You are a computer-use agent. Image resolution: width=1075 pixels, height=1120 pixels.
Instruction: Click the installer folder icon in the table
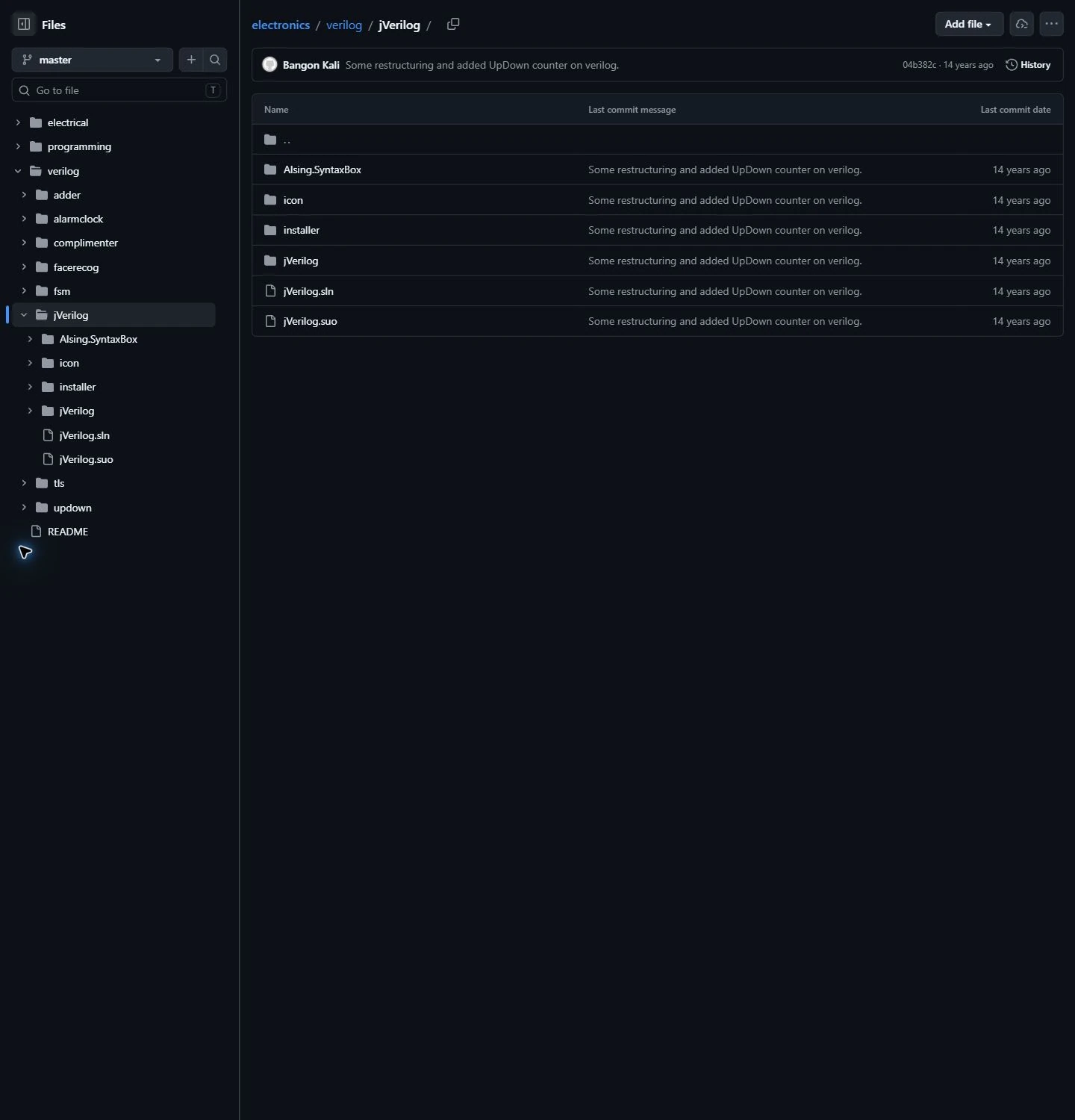270,230
